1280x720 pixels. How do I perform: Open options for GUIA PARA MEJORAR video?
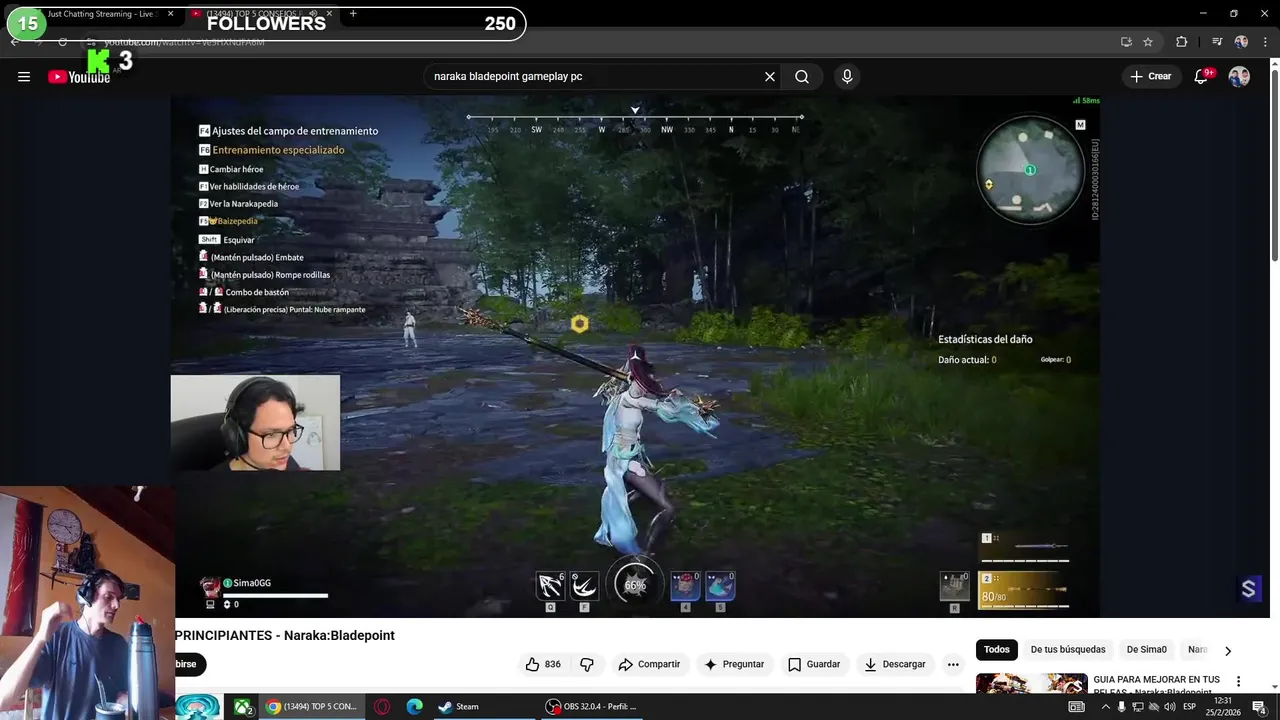point(1238,681)
